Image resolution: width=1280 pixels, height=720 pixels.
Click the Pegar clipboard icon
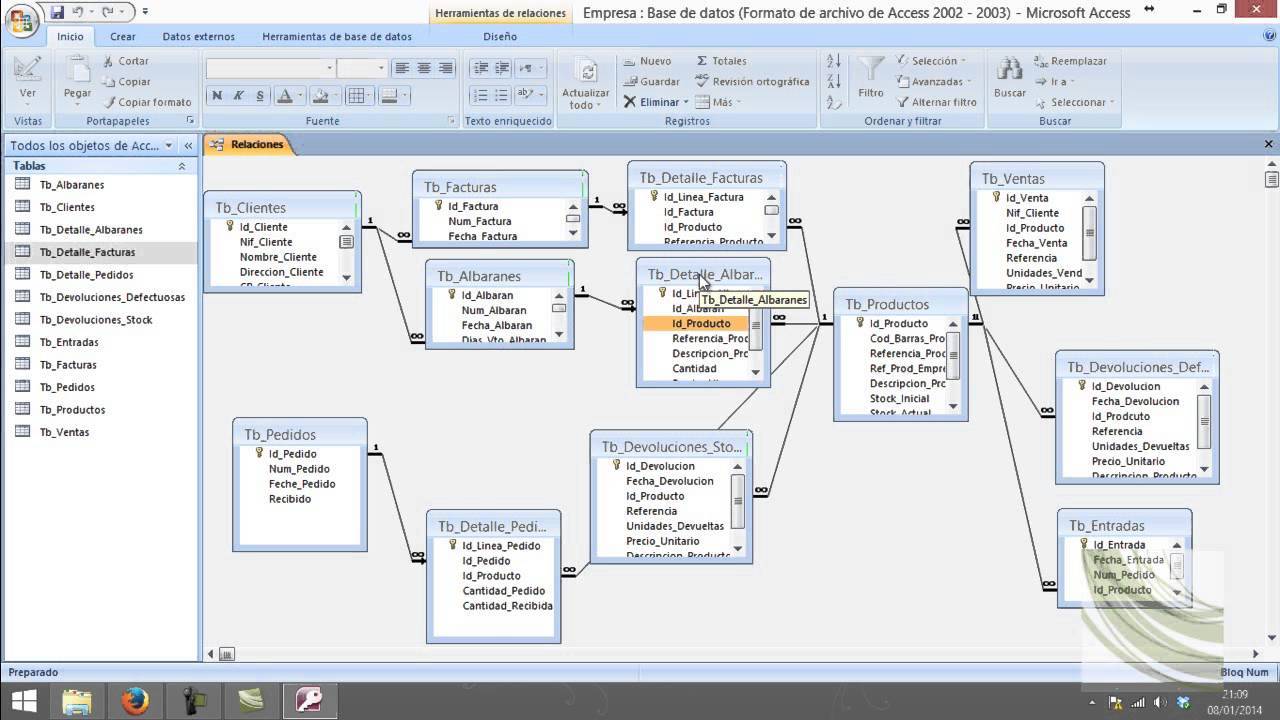click(78, 70)
